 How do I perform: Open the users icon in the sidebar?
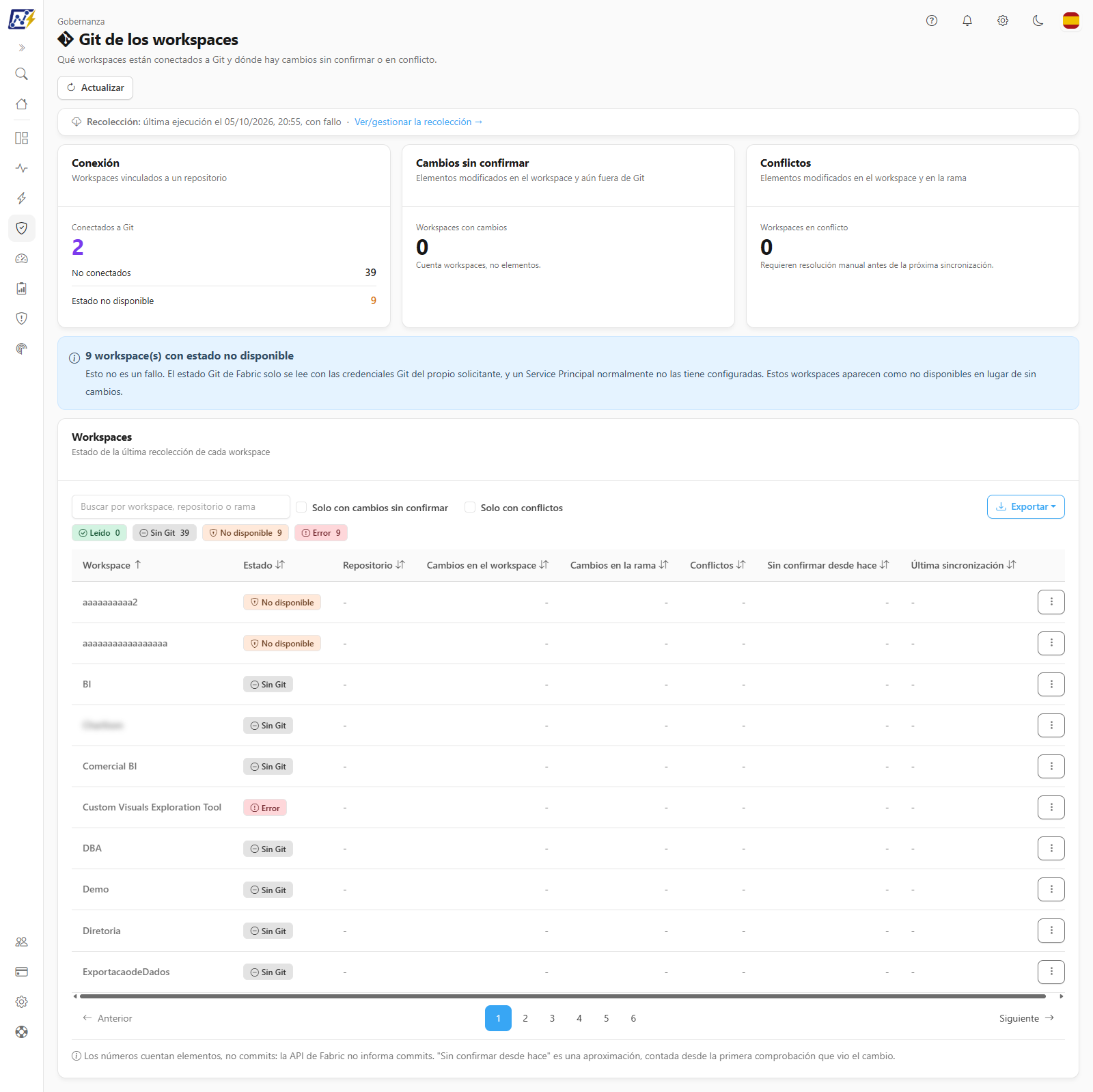tap(22, 942)
